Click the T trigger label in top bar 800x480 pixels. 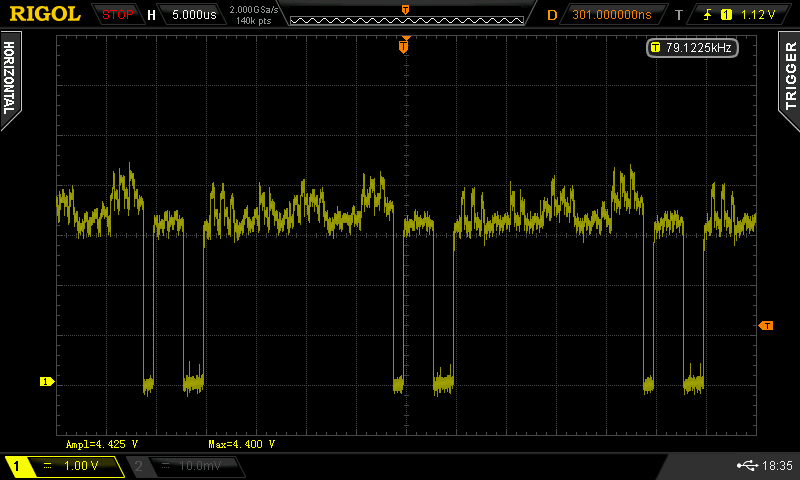click(679, 15)
